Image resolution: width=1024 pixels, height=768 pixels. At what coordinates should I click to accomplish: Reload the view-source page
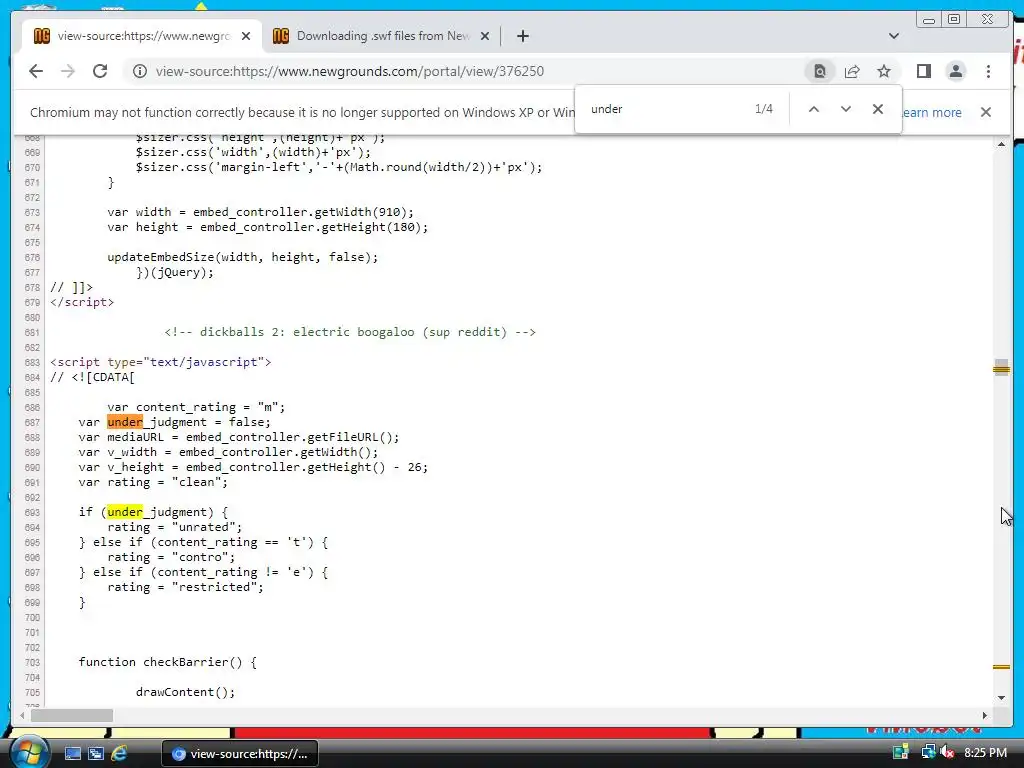100,71
